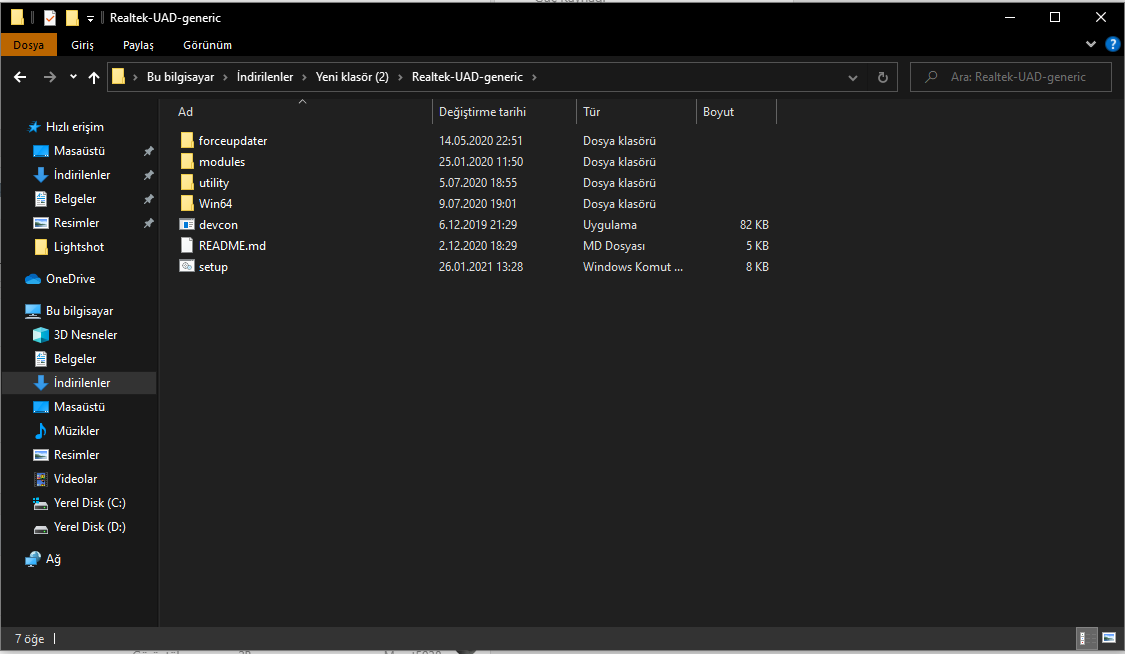Open the Görünüm ribbon tab
This screenshot has width=1125, height=654.
tap(207, 44)
